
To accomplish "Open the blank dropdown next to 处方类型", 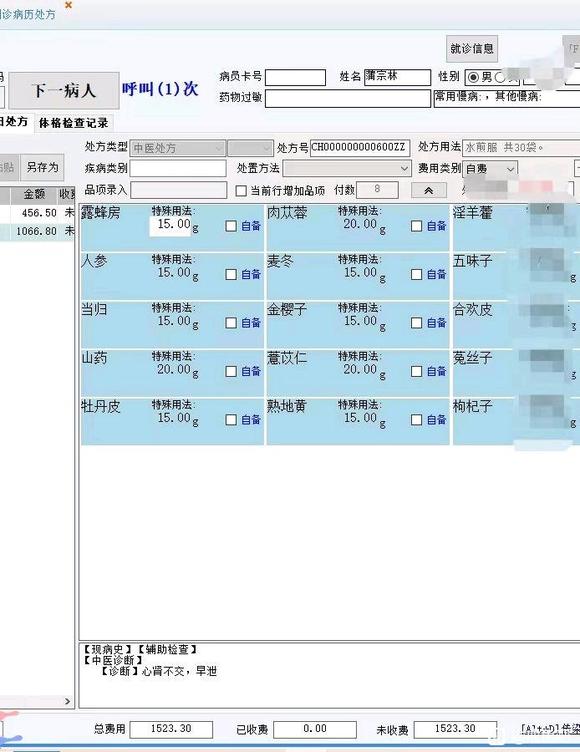I will [x=250, y=148].
